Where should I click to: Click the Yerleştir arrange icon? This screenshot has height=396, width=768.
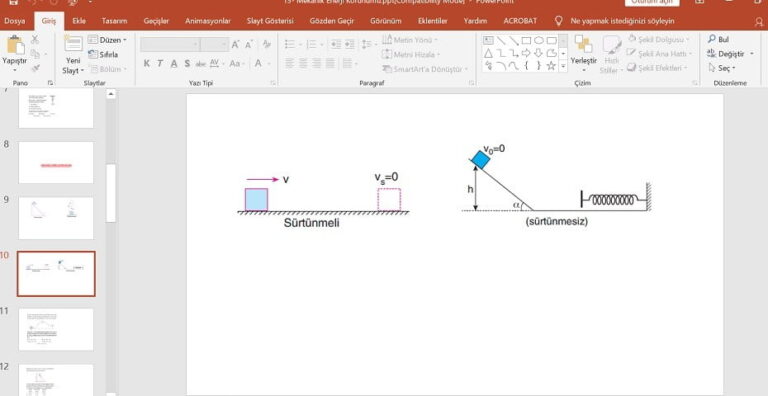point(583,44)
